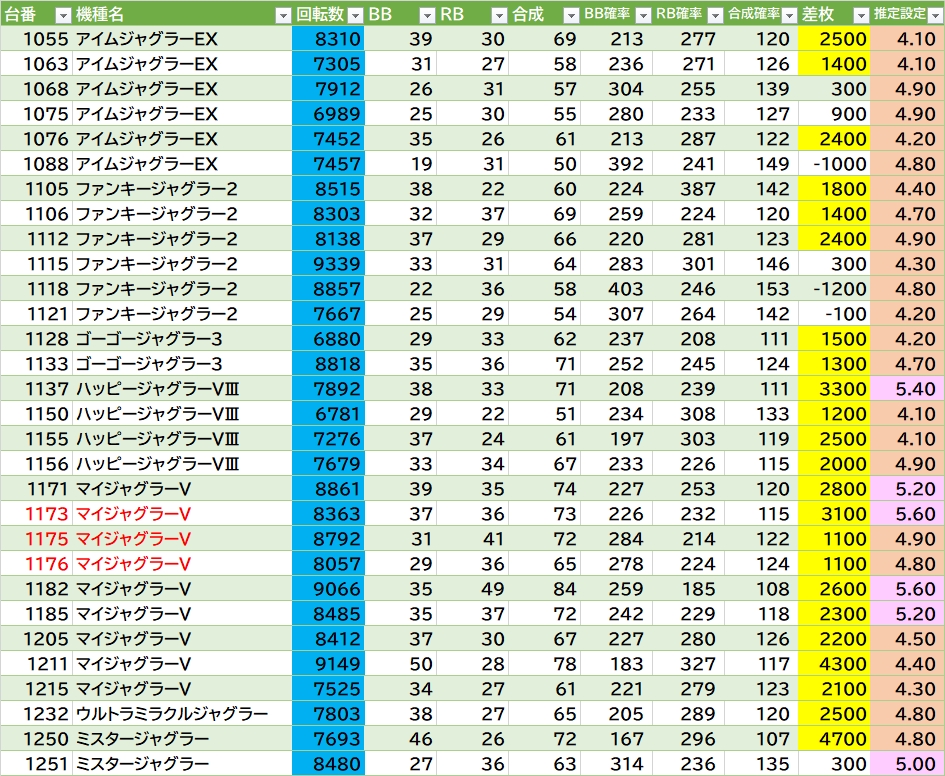Screen dimensions: 945x776
Task: Click the BB確率 value 314
Action: pos(626,763)
